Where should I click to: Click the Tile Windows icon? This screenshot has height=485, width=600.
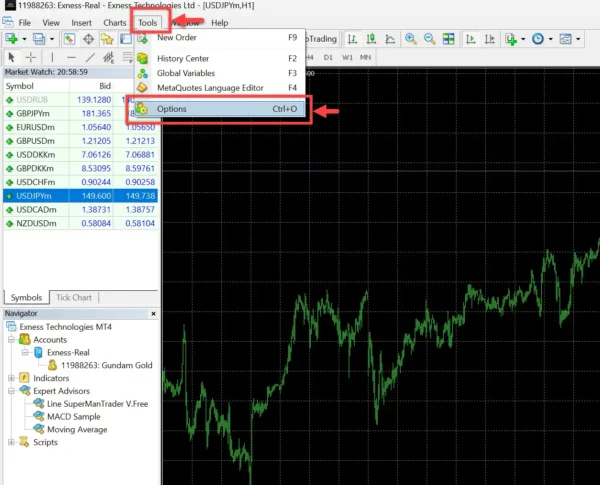448,39
